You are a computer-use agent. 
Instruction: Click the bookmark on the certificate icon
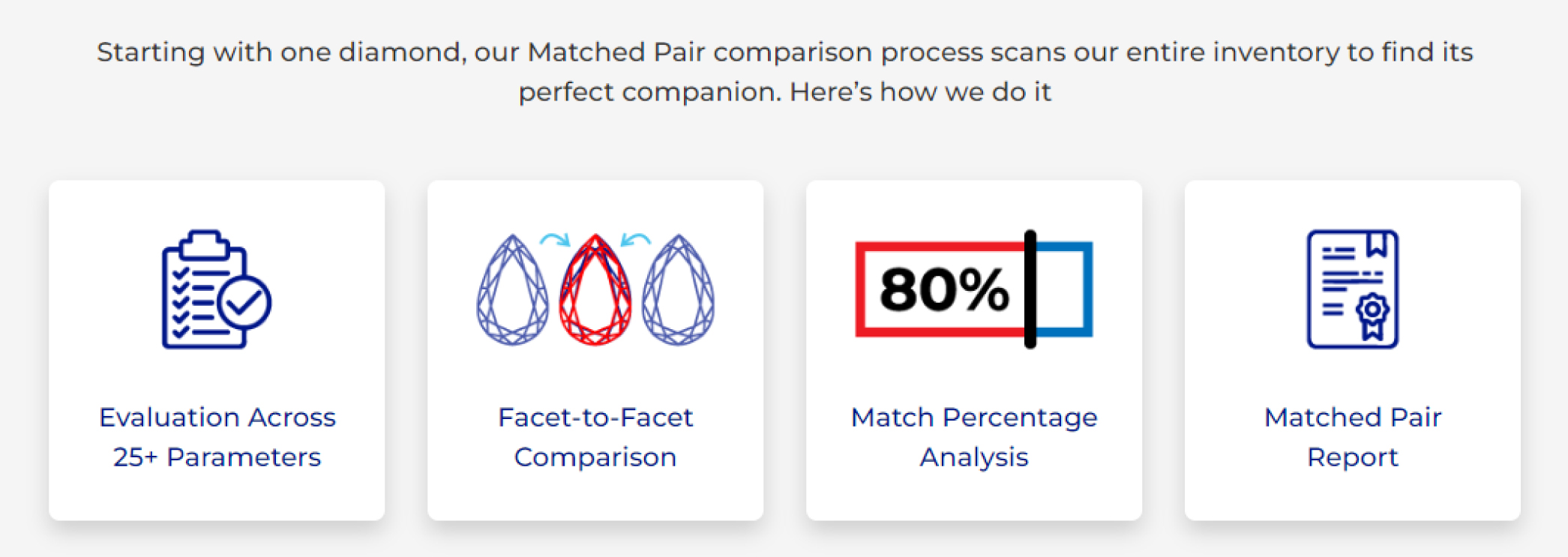click(1376, 244)
